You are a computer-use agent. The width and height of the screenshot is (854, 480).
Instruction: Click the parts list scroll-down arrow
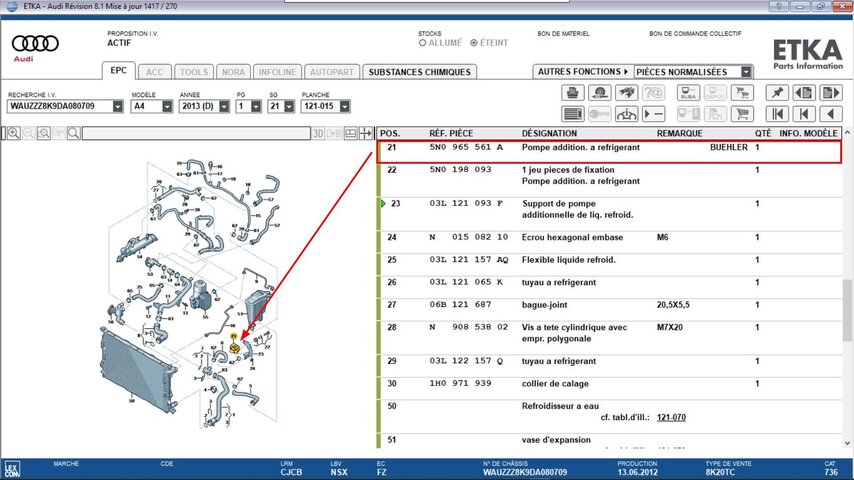coord(847,443)
